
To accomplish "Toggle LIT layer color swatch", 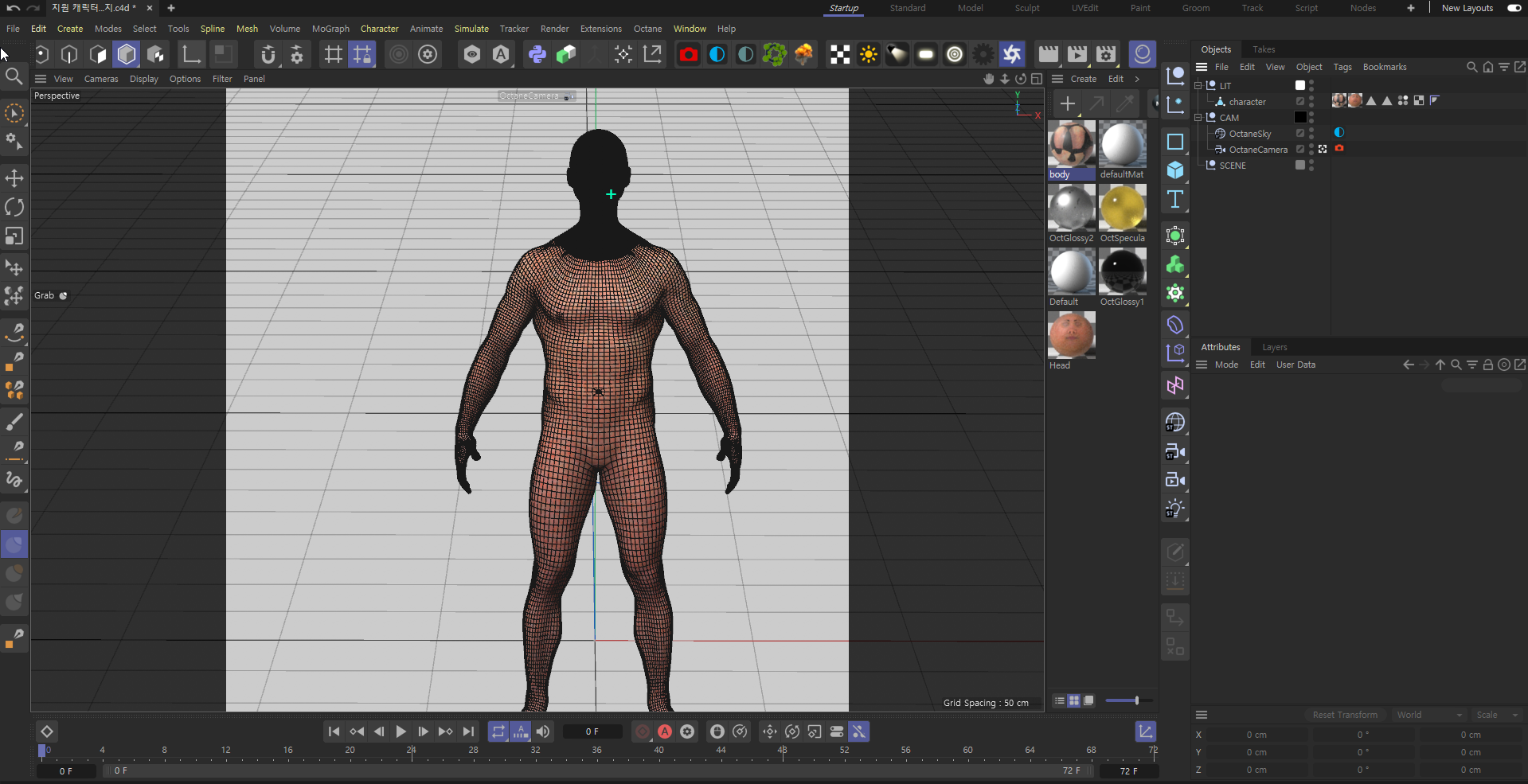I will [1300, 85].
